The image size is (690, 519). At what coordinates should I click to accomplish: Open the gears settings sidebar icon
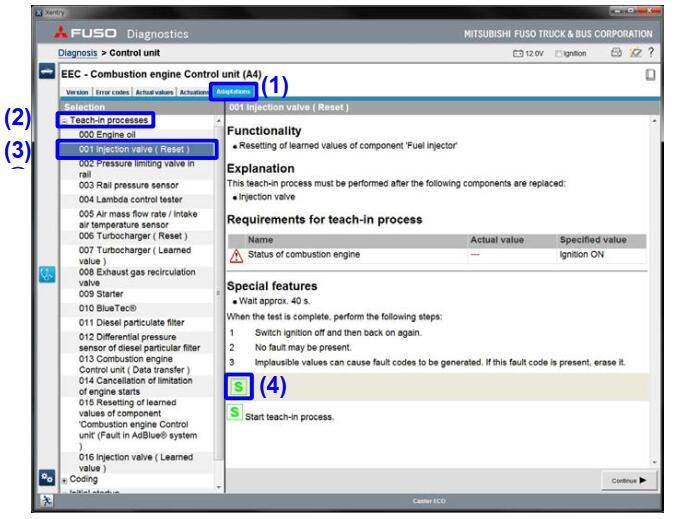pyautogui.click(x=47, y=477)
